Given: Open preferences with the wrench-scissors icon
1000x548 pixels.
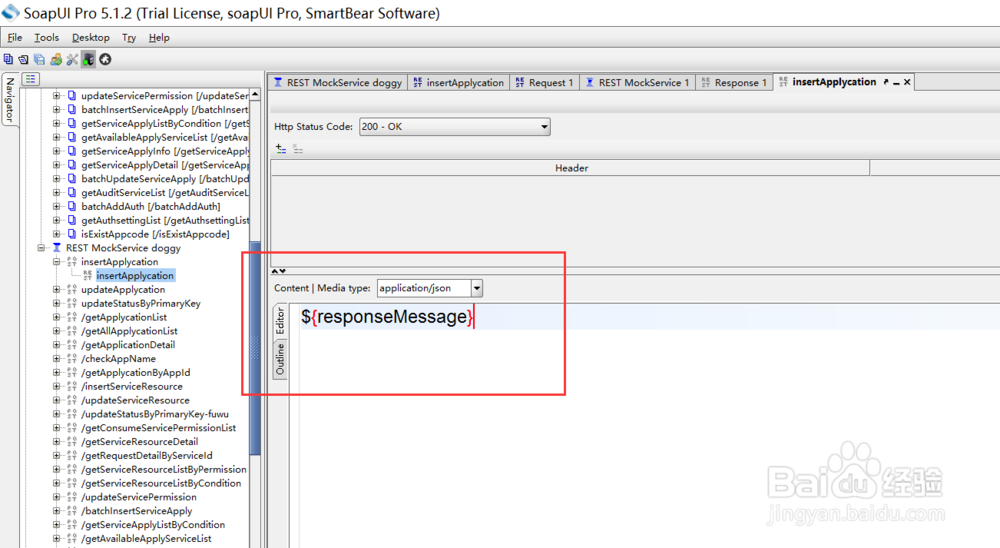Looking at the screenshot, I should [72, 59].
